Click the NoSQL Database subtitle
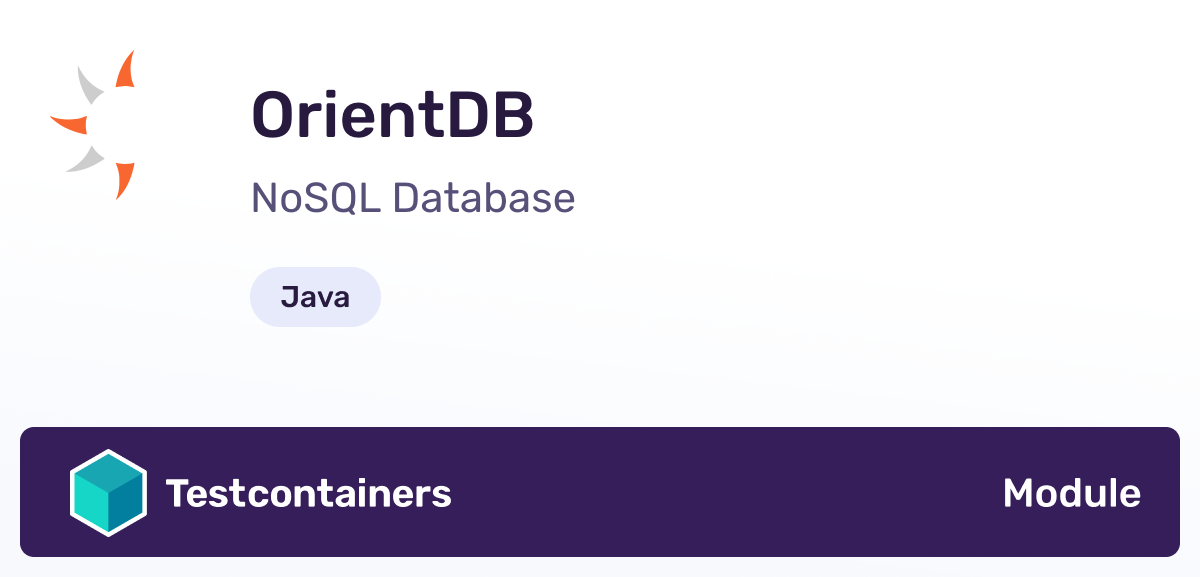Image resolution: width=1200 pixels, height=577 pixels. pos(413,199)
